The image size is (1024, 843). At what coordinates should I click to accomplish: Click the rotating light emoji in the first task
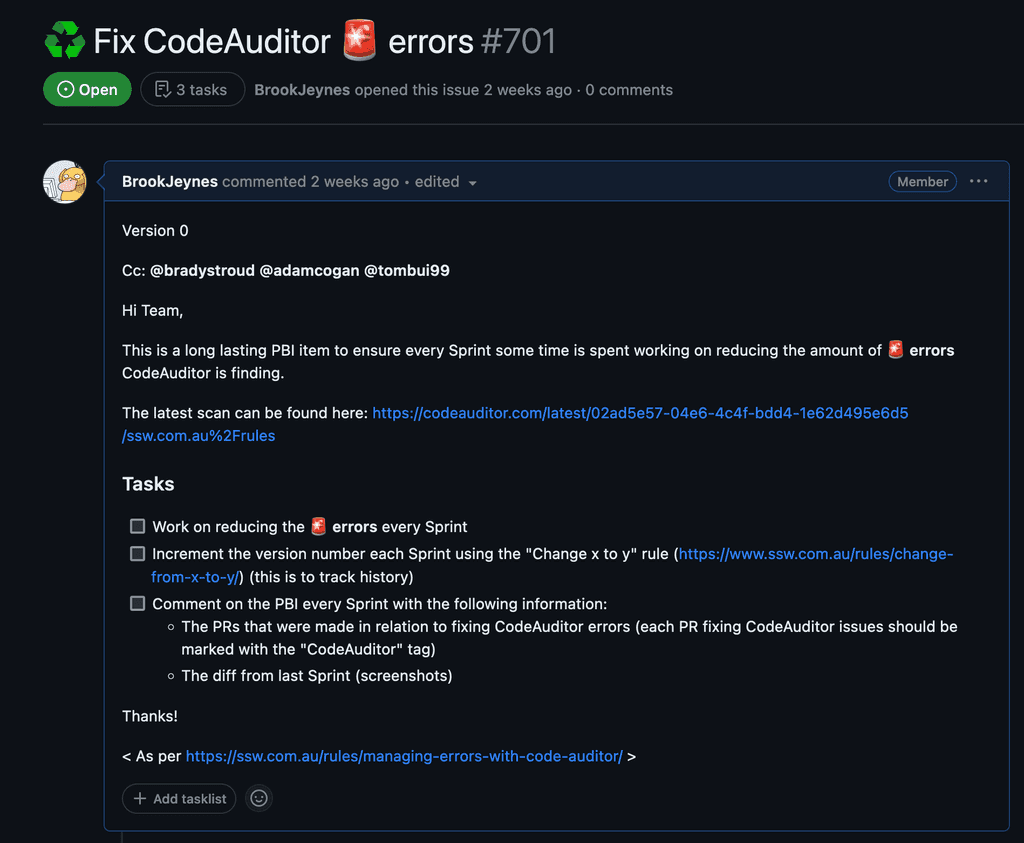tap(317, 526)
